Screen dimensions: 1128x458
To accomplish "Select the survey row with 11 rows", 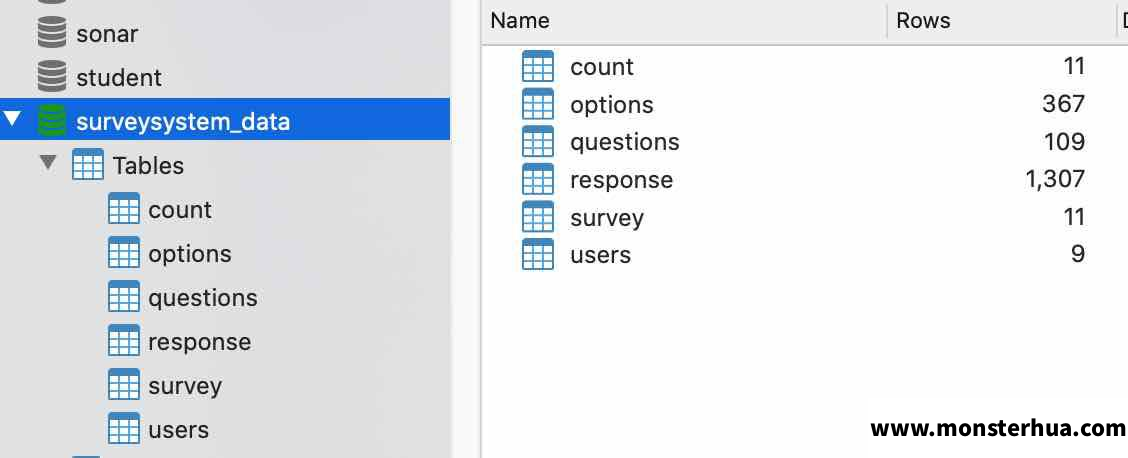I will click(x=805, y=216).
